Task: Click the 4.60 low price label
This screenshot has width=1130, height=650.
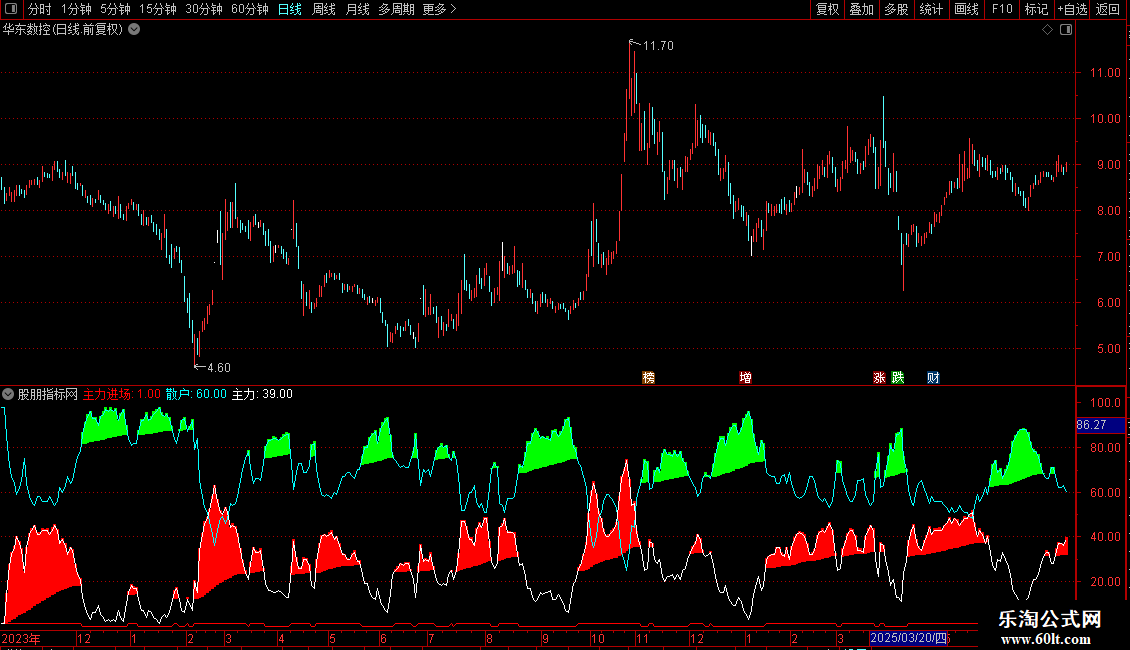Action: pos(219,368)
